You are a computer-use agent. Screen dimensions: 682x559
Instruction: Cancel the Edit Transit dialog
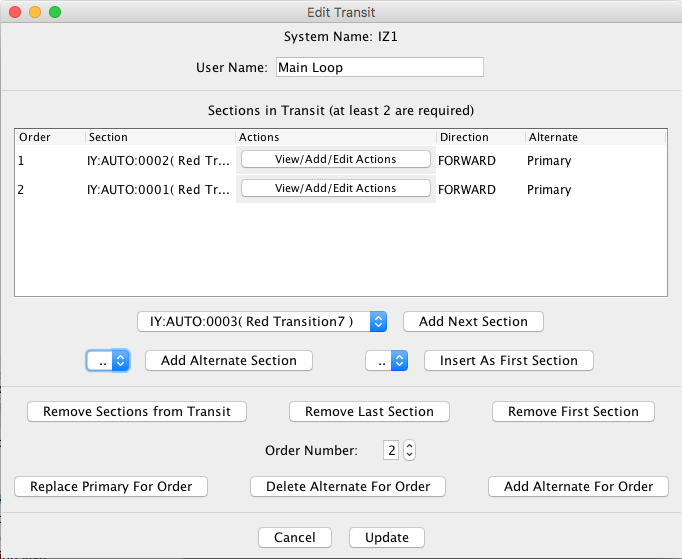(294, 537)
